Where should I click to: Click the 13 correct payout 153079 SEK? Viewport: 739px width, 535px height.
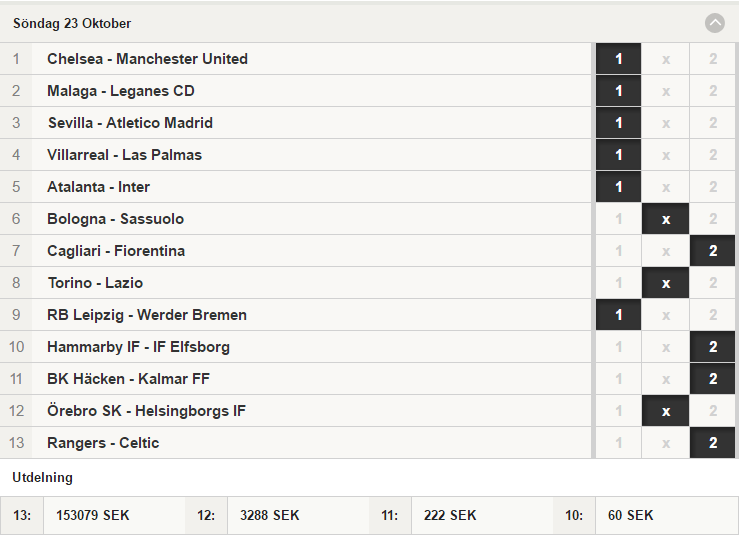click(93, 515)
